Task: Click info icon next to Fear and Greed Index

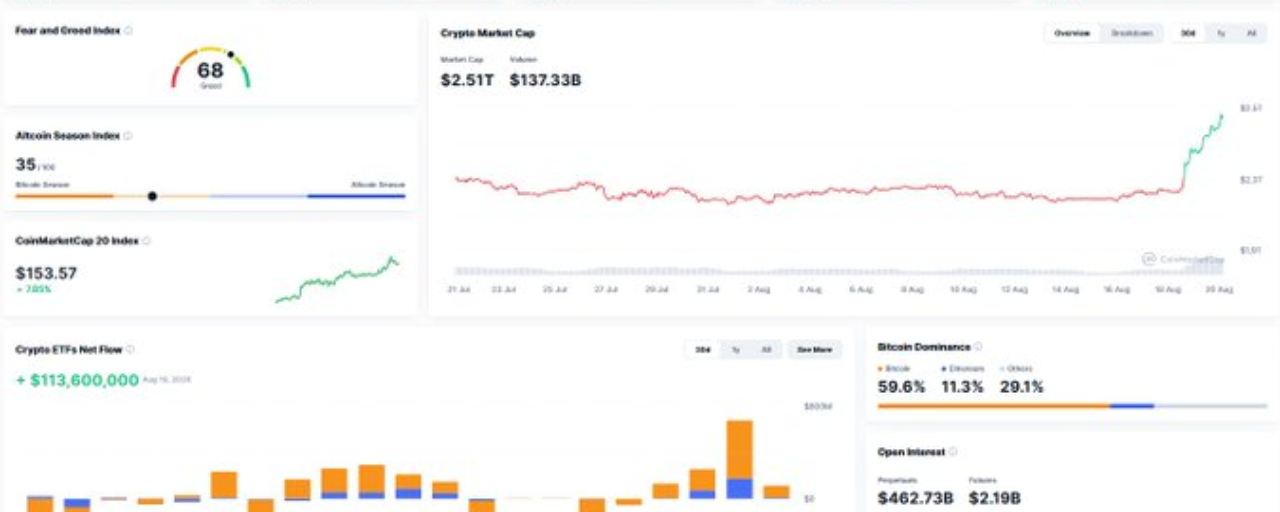Action: (128, 31)
